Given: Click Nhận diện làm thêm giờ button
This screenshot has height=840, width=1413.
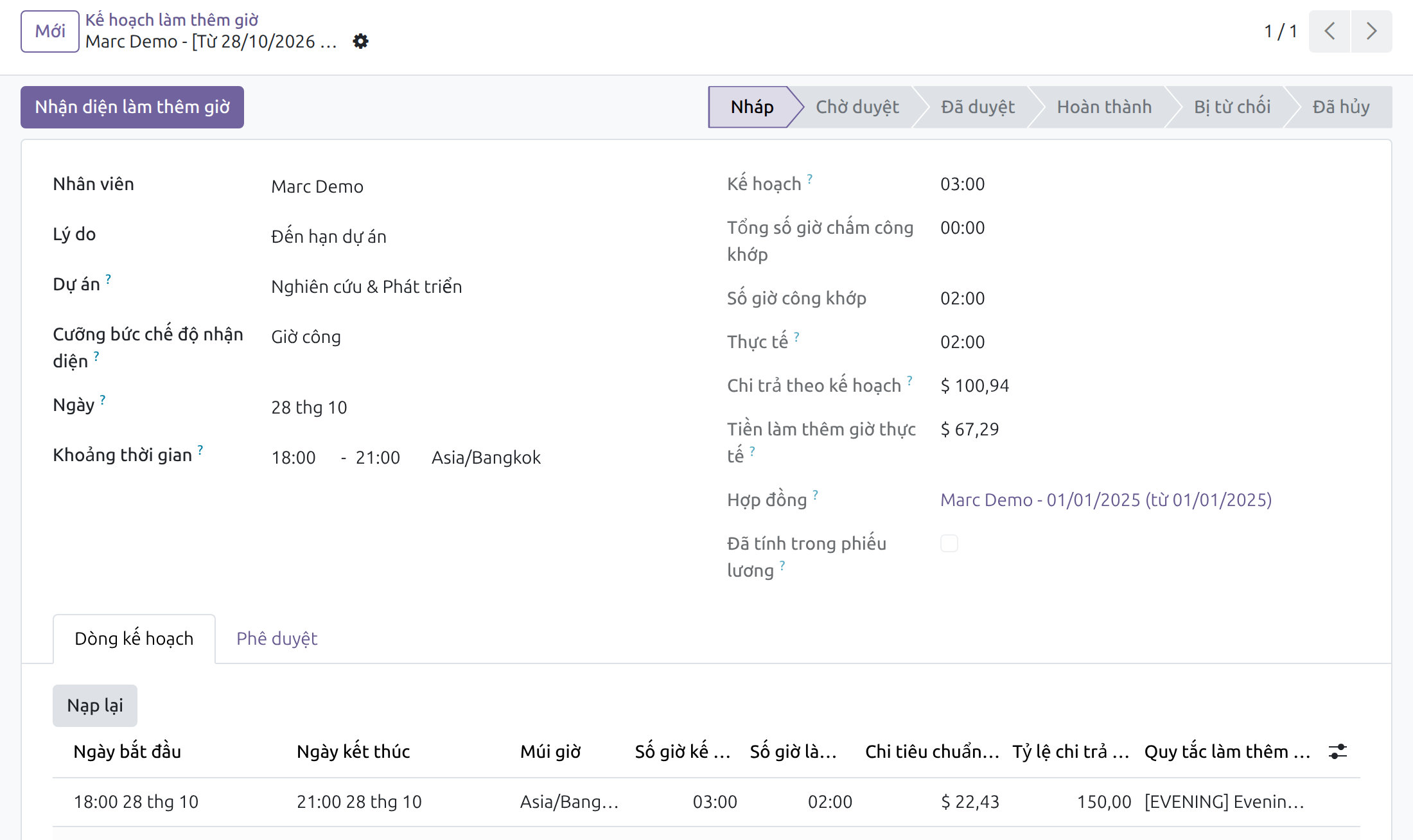Looking at the screenshot, I should pyautogui.click(x=132, y=107).
